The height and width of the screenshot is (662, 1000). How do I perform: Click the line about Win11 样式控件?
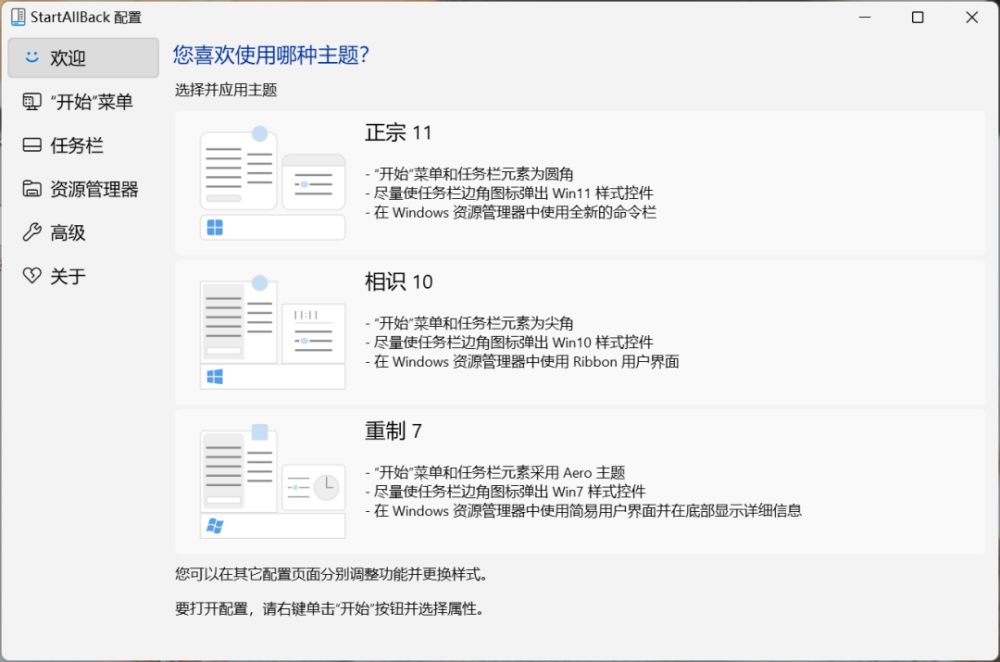(509, 193)
